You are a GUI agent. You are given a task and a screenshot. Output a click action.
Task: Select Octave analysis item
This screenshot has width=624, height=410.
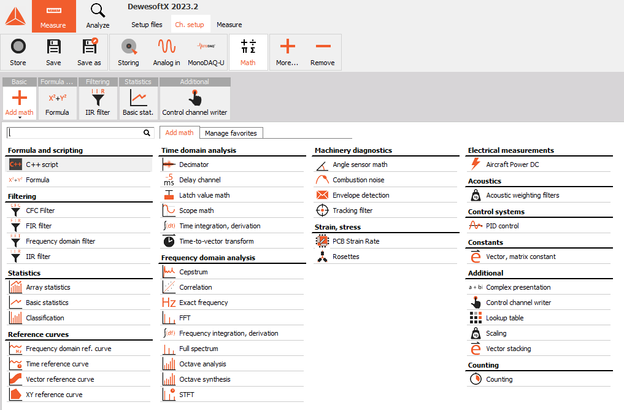coord(232,364)
